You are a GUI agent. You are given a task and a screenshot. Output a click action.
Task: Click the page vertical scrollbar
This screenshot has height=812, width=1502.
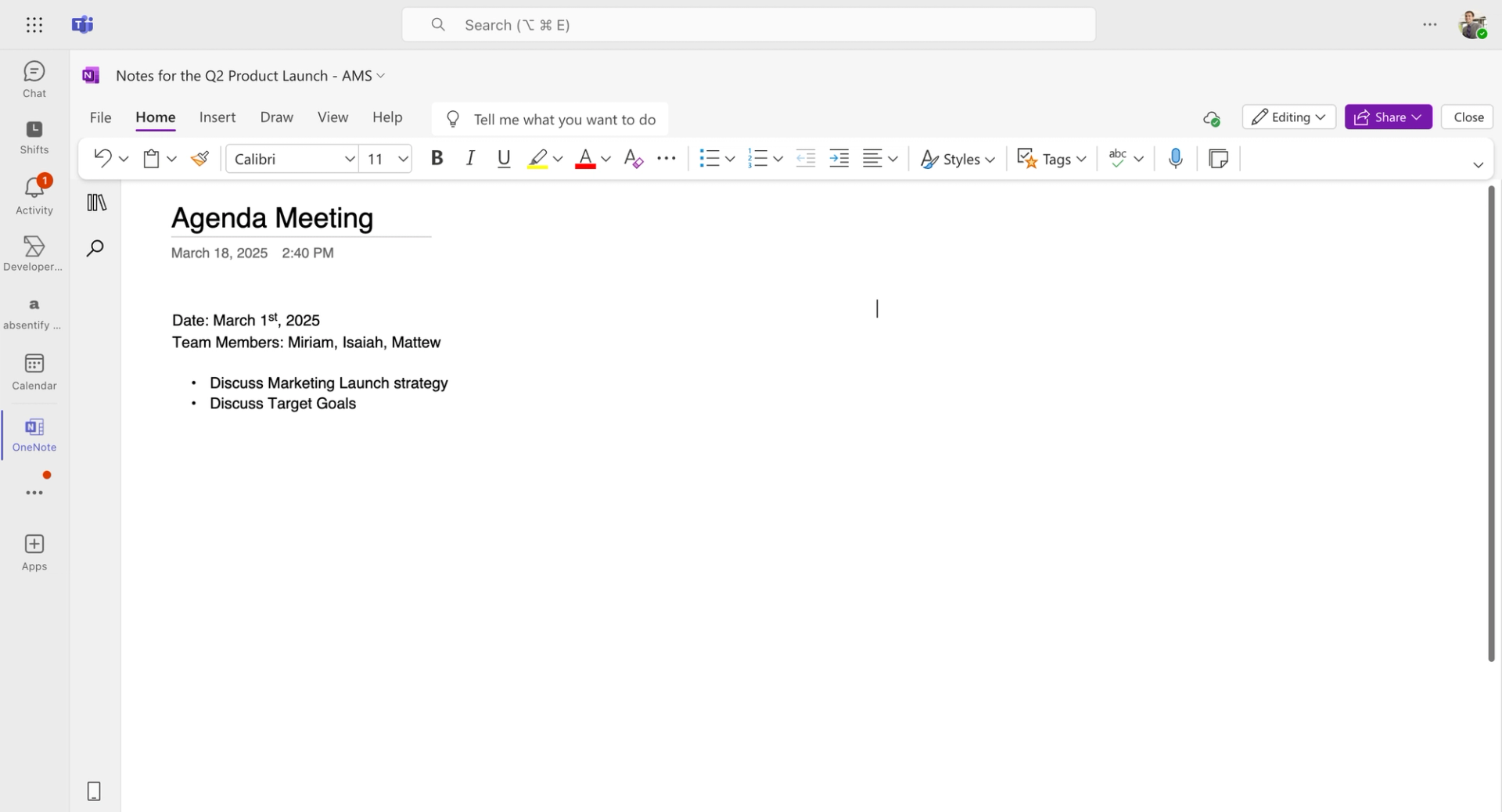[1491, 423]
